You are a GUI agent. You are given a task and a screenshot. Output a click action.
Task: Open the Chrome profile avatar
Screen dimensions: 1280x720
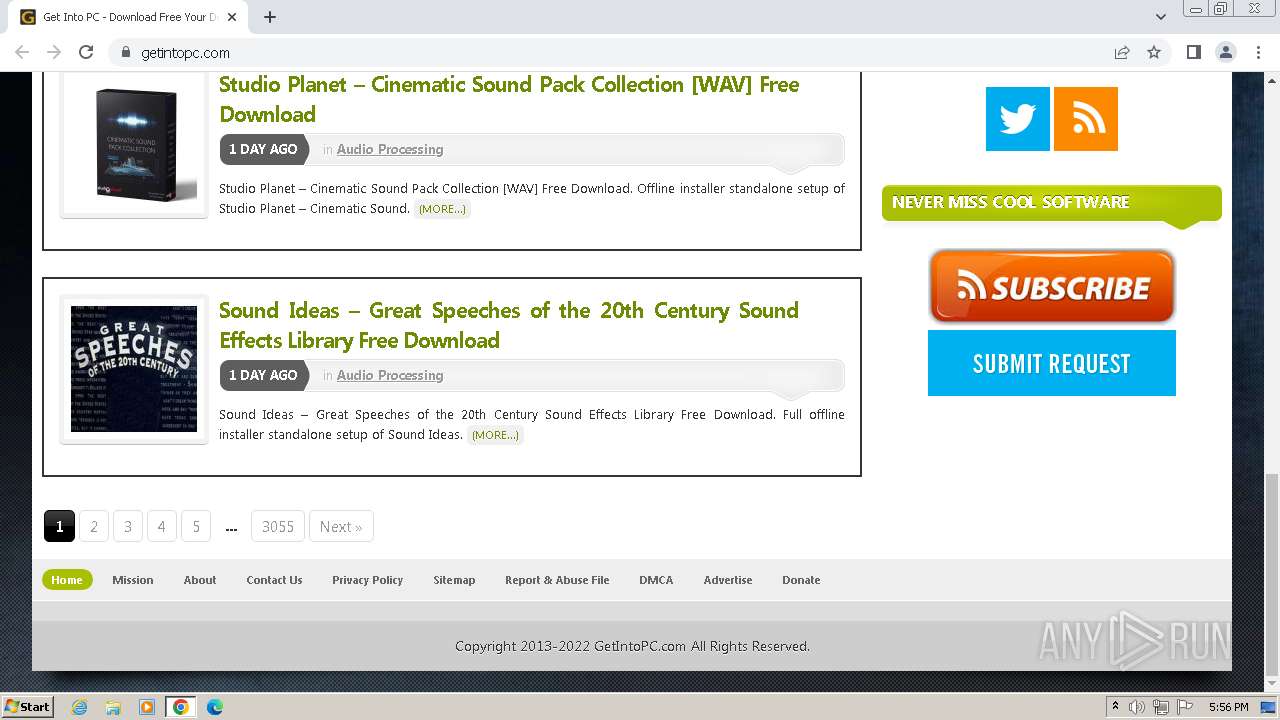pyautogui.click(x=1225, y=52)
